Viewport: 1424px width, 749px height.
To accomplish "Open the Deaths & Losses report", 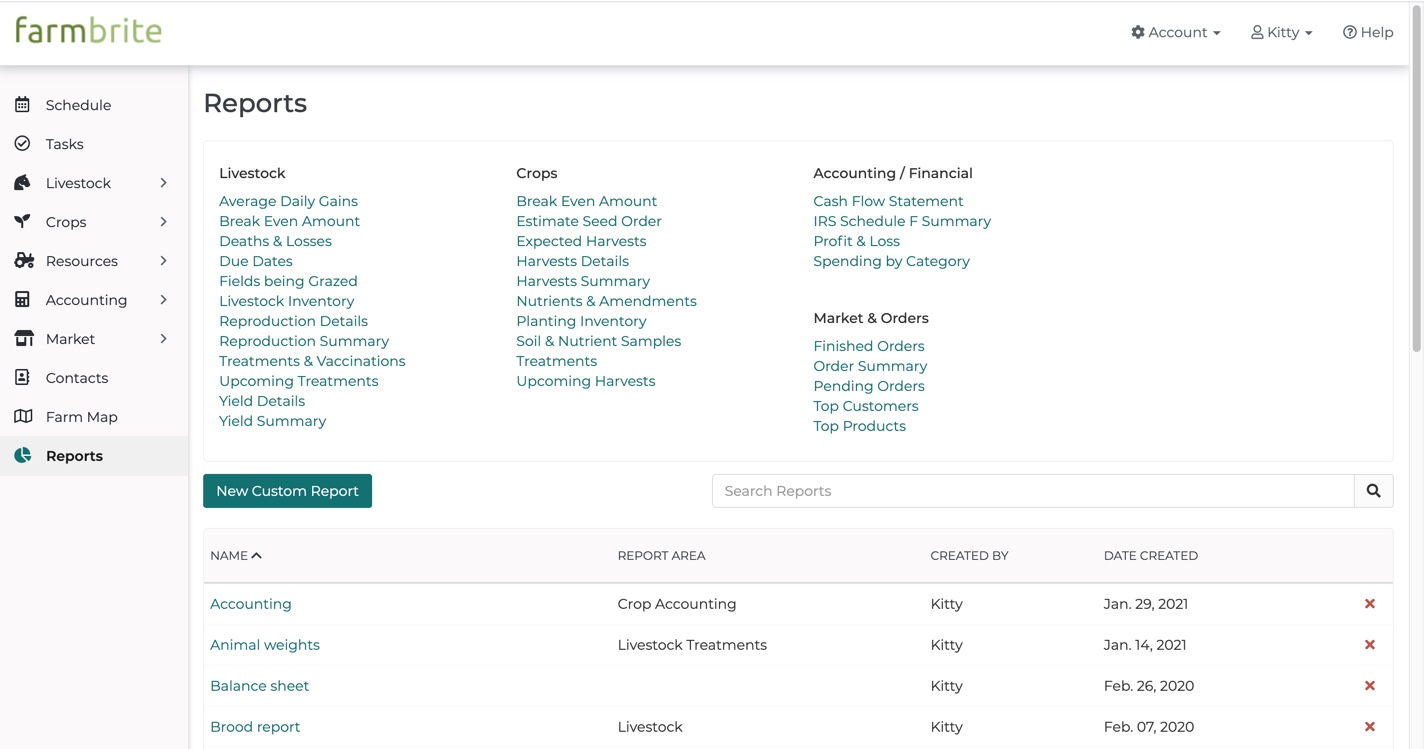I will tap(275, 241).
